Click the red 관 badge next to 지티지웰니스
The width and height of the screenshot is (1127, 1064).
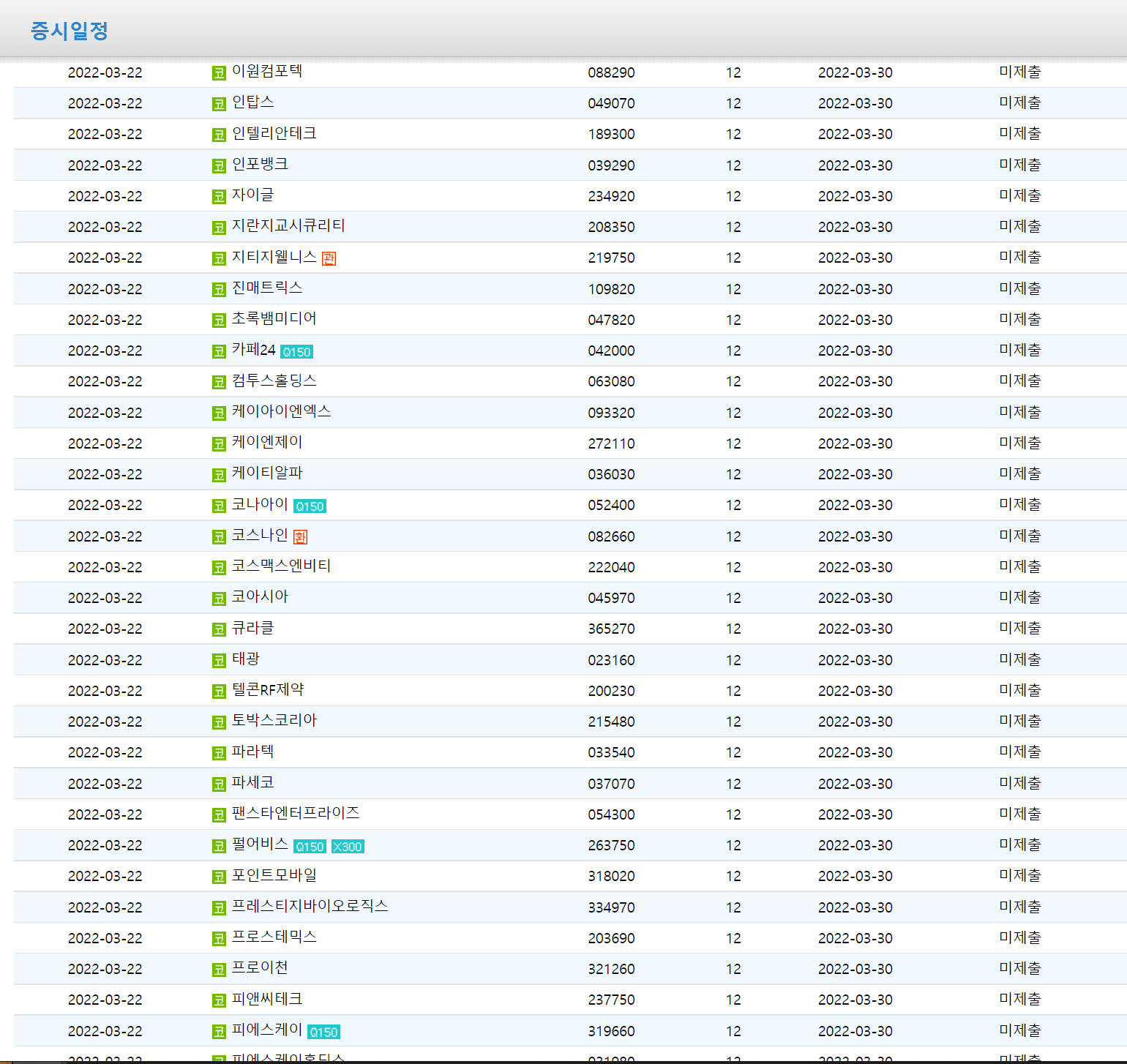(x=329, y=258)
